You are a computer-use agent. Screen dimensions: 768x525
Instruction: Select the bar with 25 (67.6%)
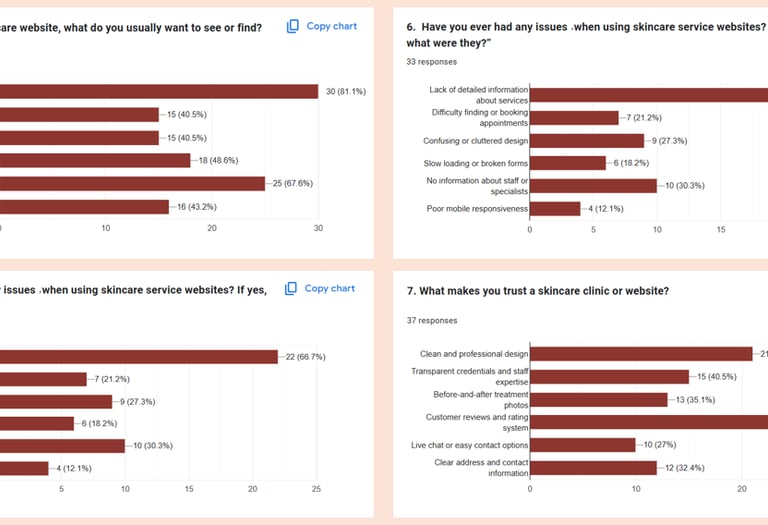pyautogui.click(x=132, y=183)
